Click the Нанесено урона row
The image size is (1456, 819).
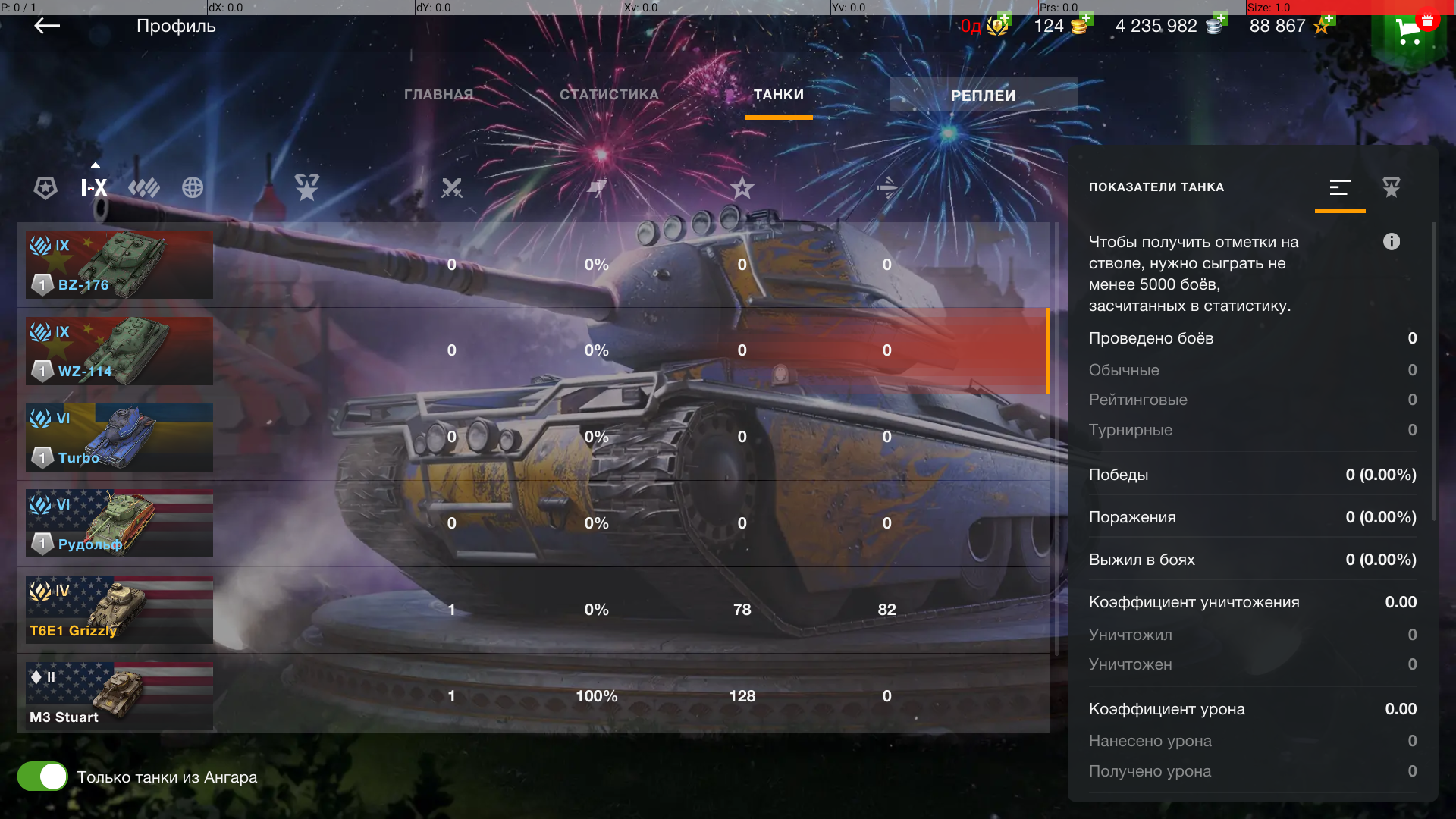1253,741
